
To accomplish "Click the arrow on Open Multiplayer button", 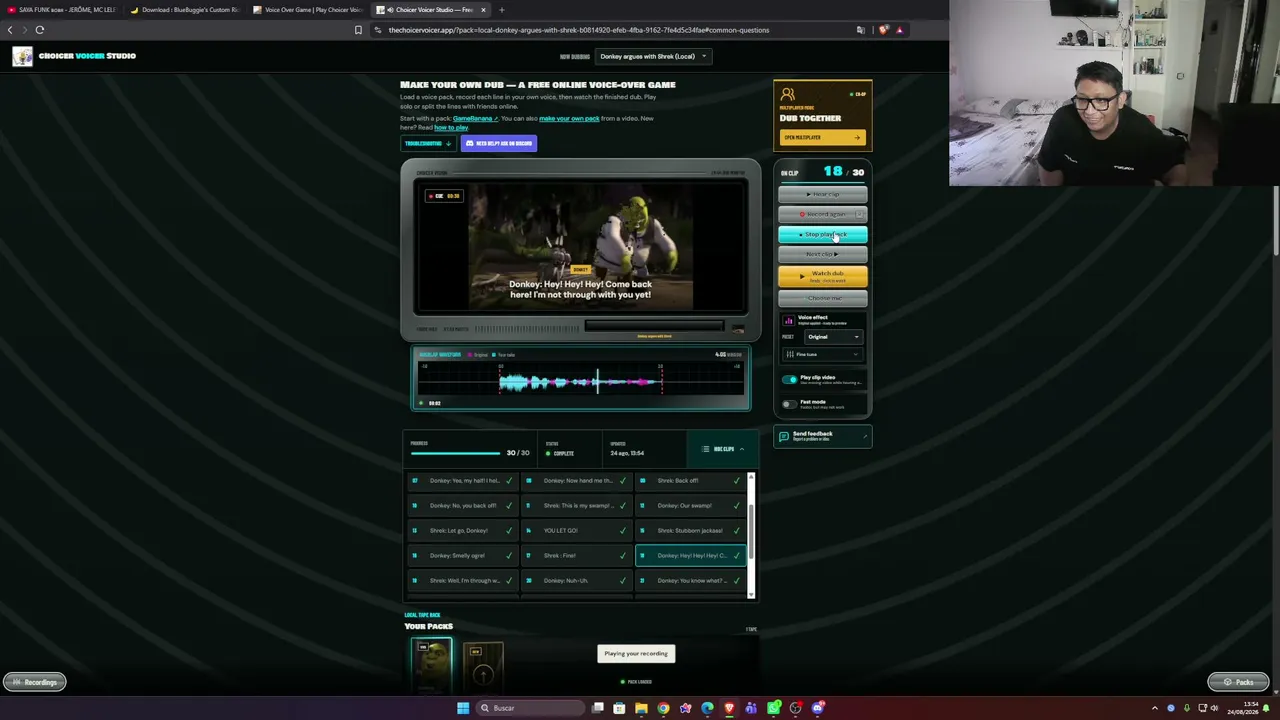I will click(857, 138).
